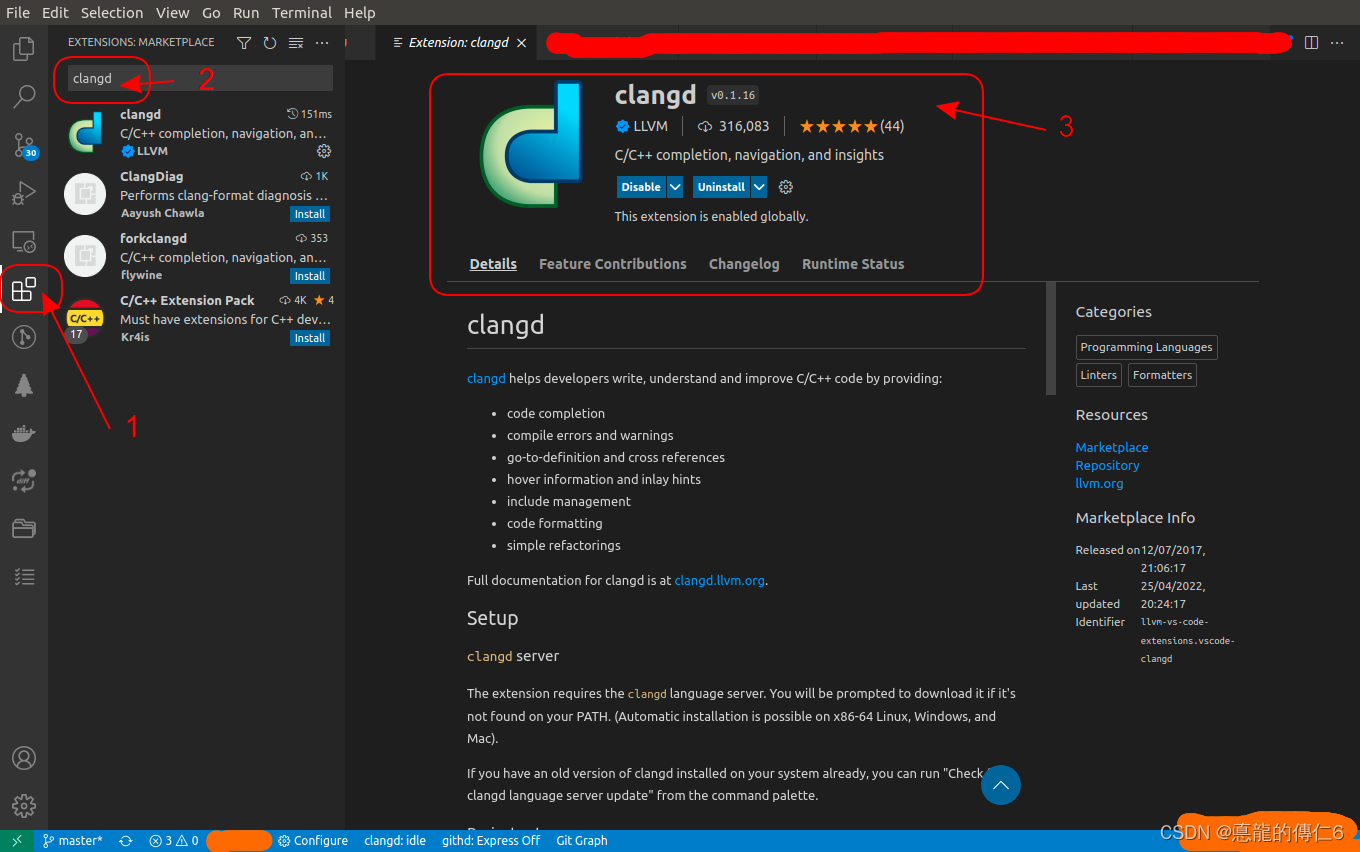Viewport: 1360px width, 852px height.
Task: Synchronize changes in the status bar
Action: click(x=126, y=841)
